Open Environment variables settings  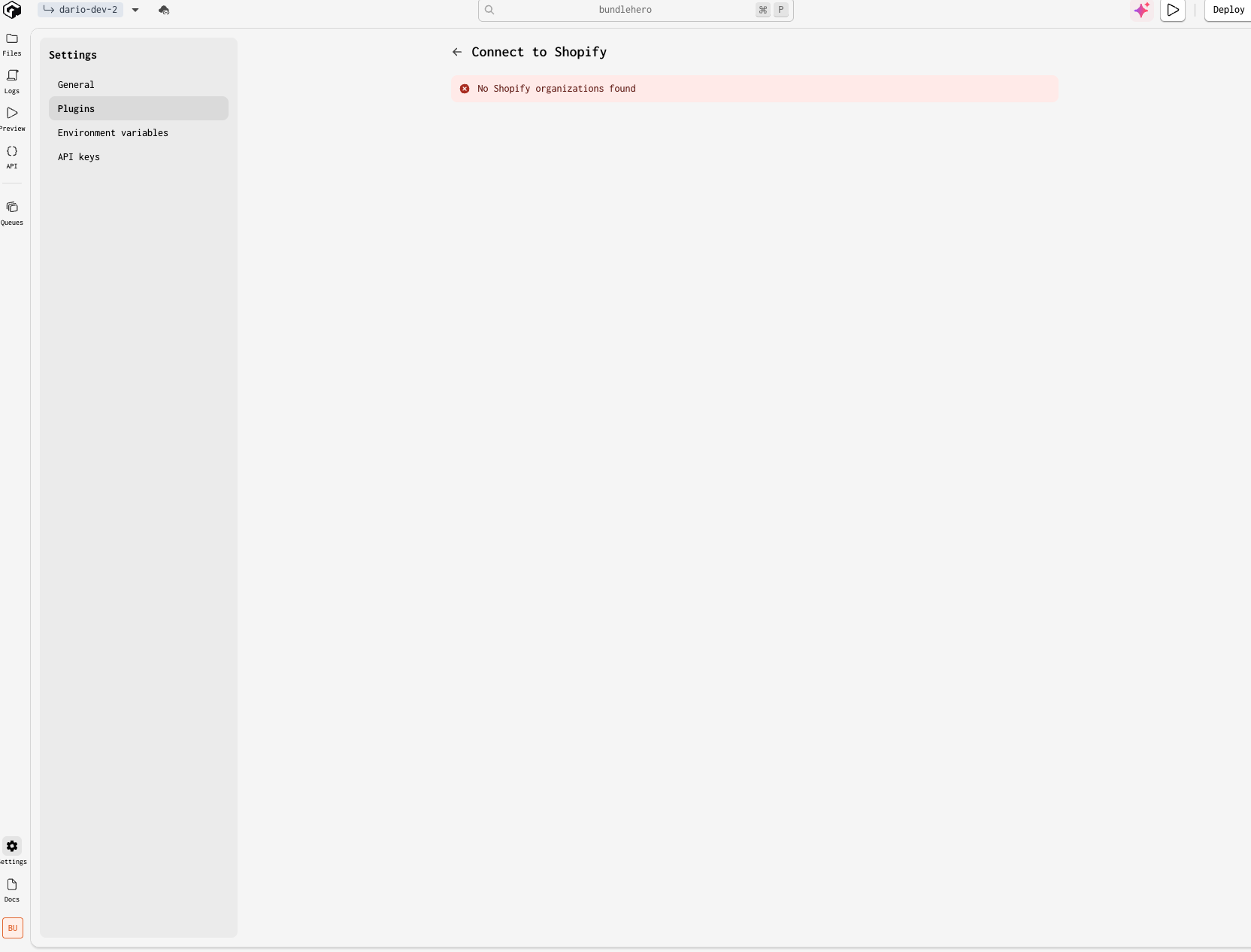pyautogui.click(x=138, y=132)
